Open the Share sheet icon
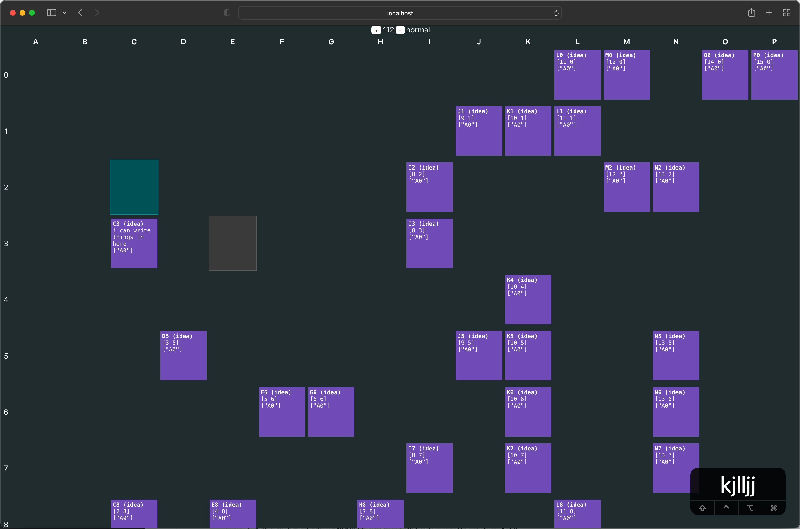Image resolution: width=800 pixels, height=529 pixels. pyautogui.click(x=751, y=13)
